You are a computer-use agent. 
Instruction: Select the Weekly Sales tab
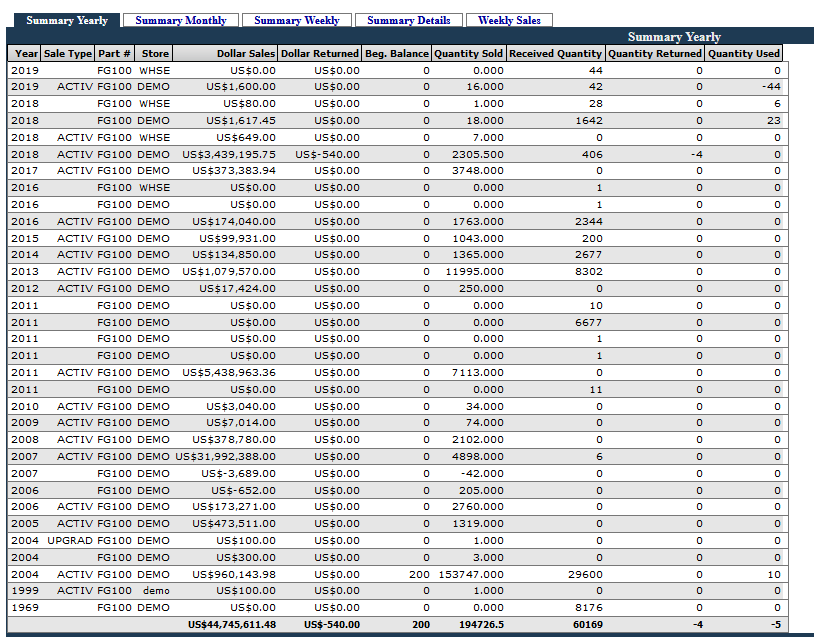click(509, 20)
